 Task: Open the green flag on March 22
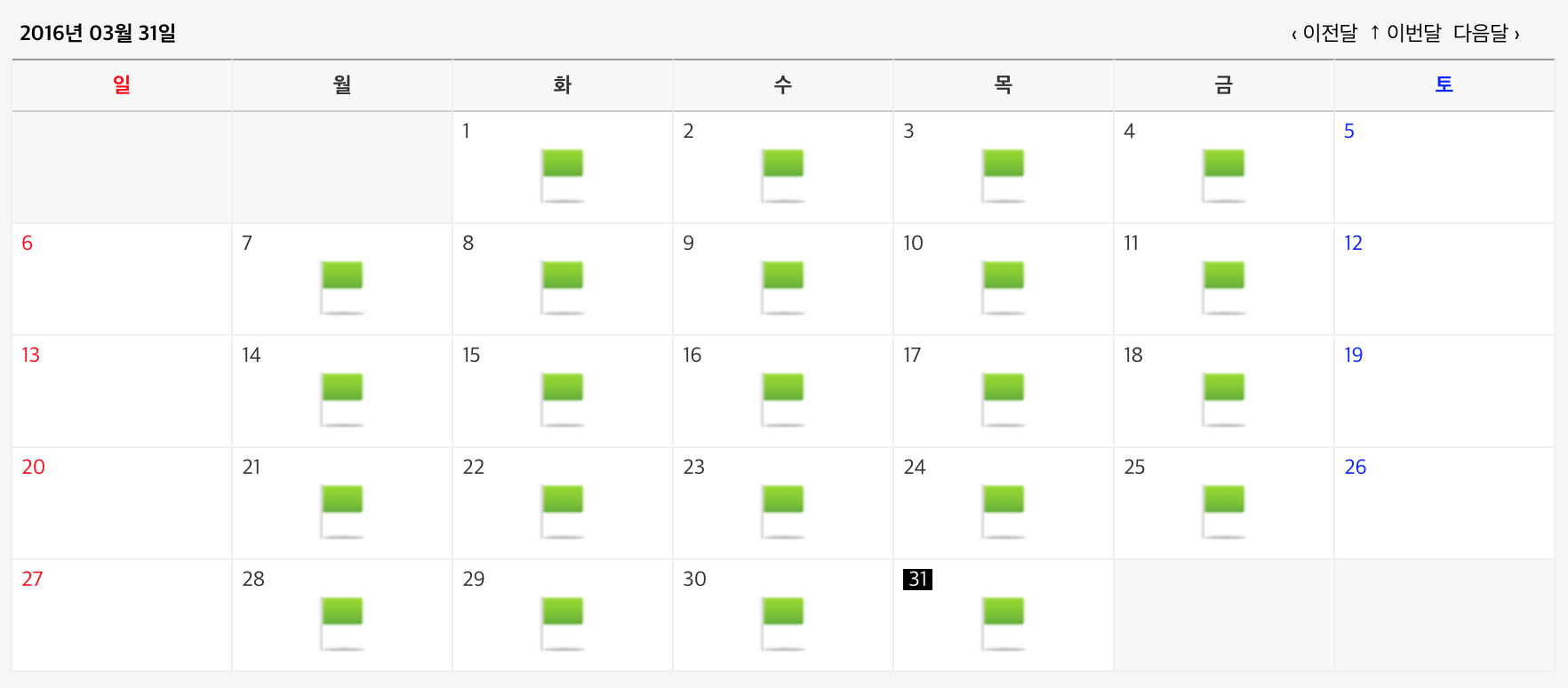562,510
